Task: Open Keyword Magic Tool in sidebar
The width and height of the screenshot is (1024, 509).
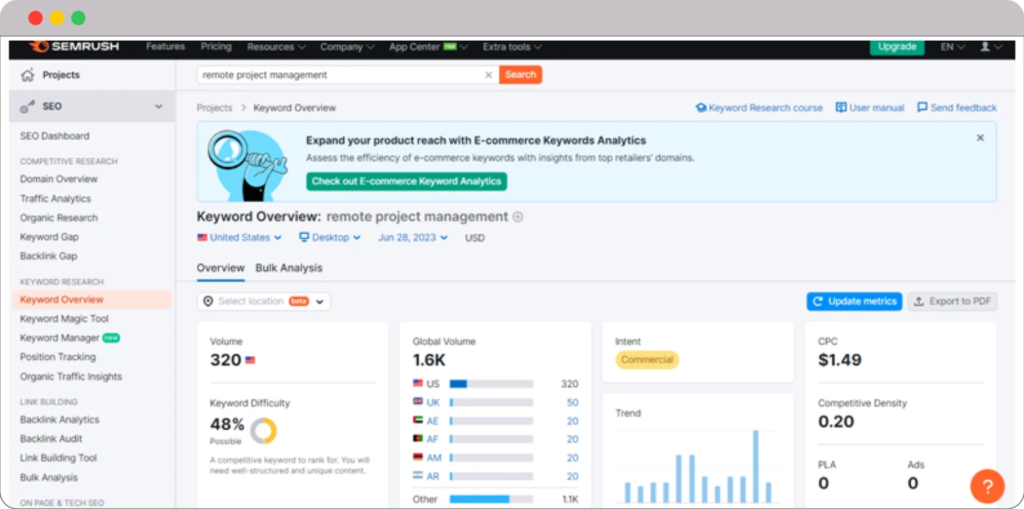Action: 64,319
